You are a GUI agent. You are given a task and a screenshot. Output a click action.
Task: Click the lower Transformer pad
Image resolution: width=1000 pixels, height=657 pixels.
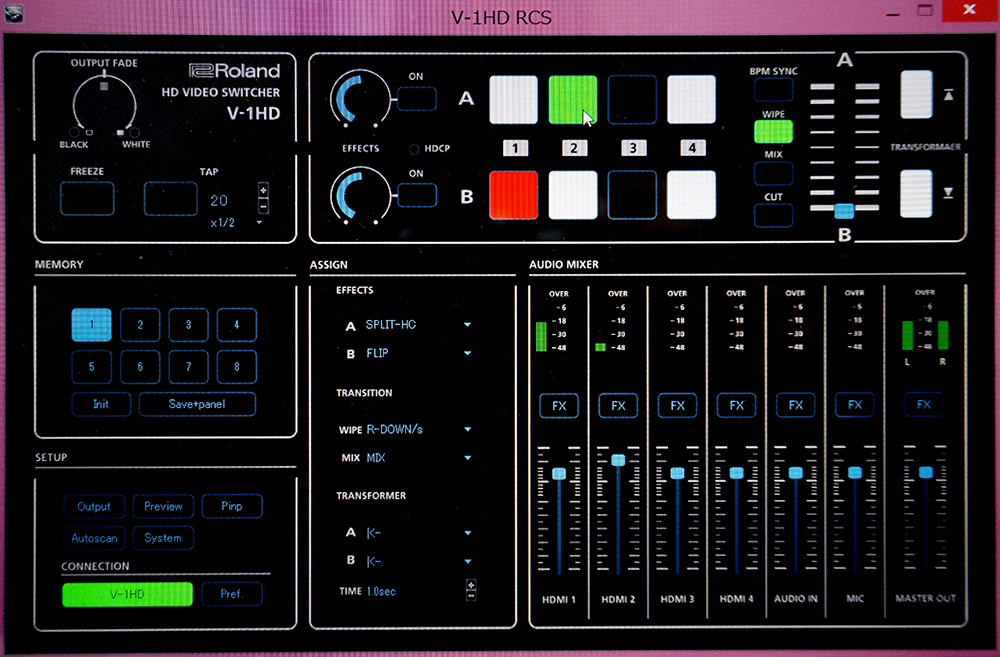tap(916, 193)
